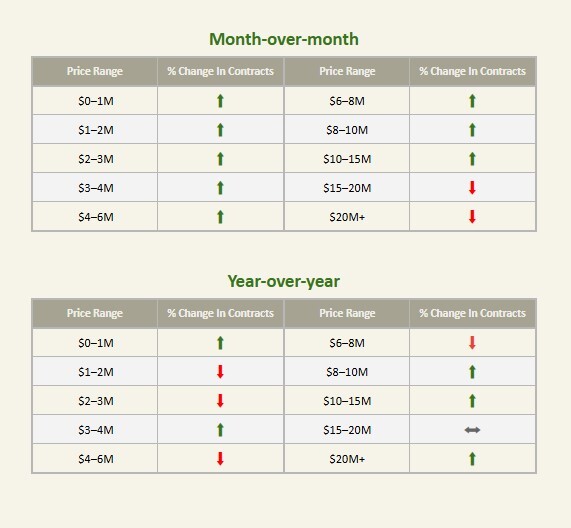
Task: Click the green up arrow for $3–4M year-over-year
Action: click(x=220, y=430)
